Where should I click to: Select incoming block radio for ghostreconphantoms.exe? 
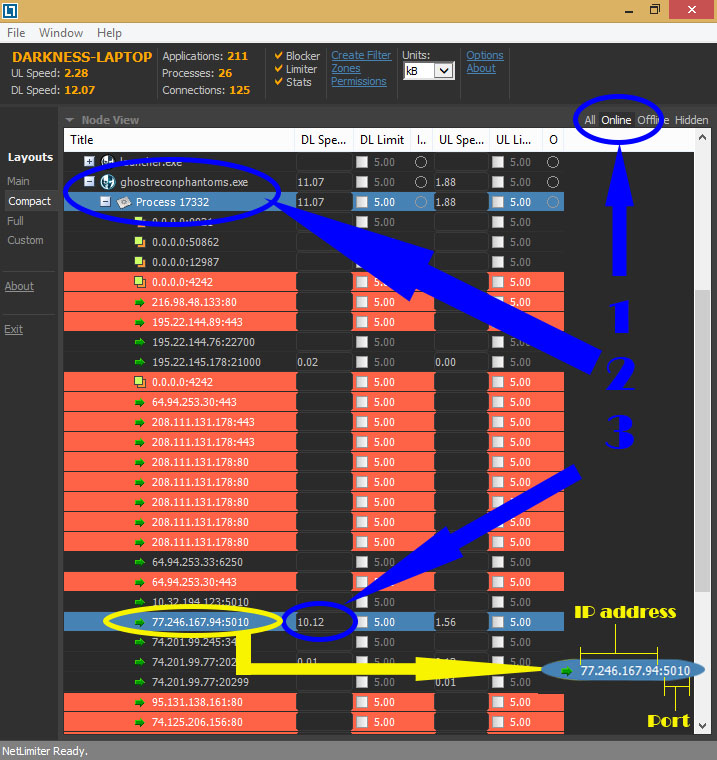[421, 182]
